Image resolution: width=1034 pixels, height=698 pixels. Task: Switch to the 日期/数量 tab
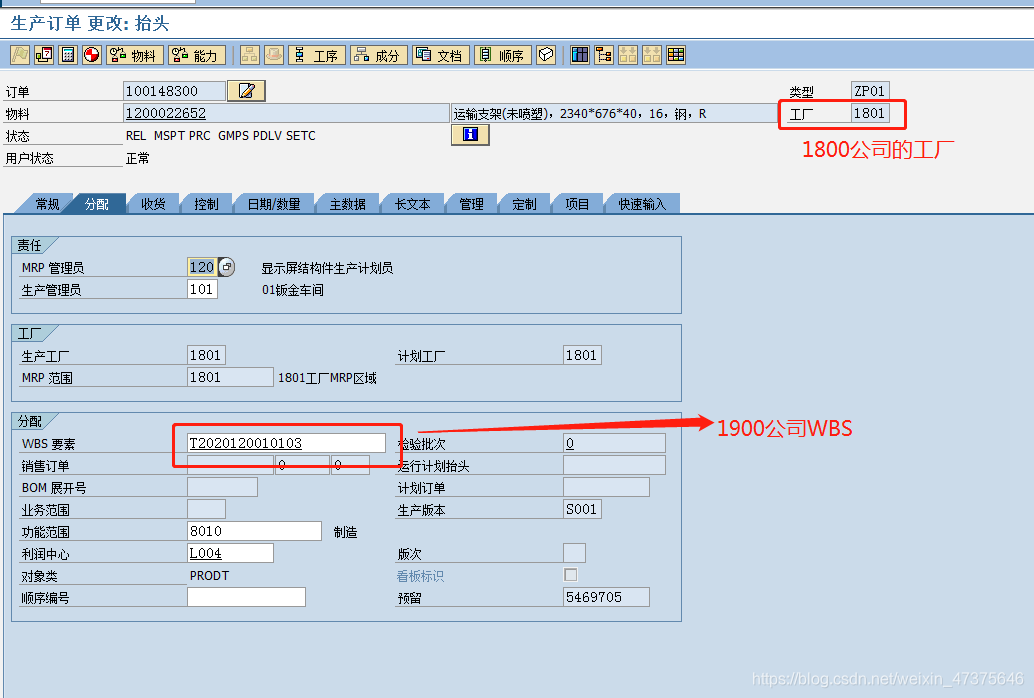pyautogui.click(x=274, y=205)
